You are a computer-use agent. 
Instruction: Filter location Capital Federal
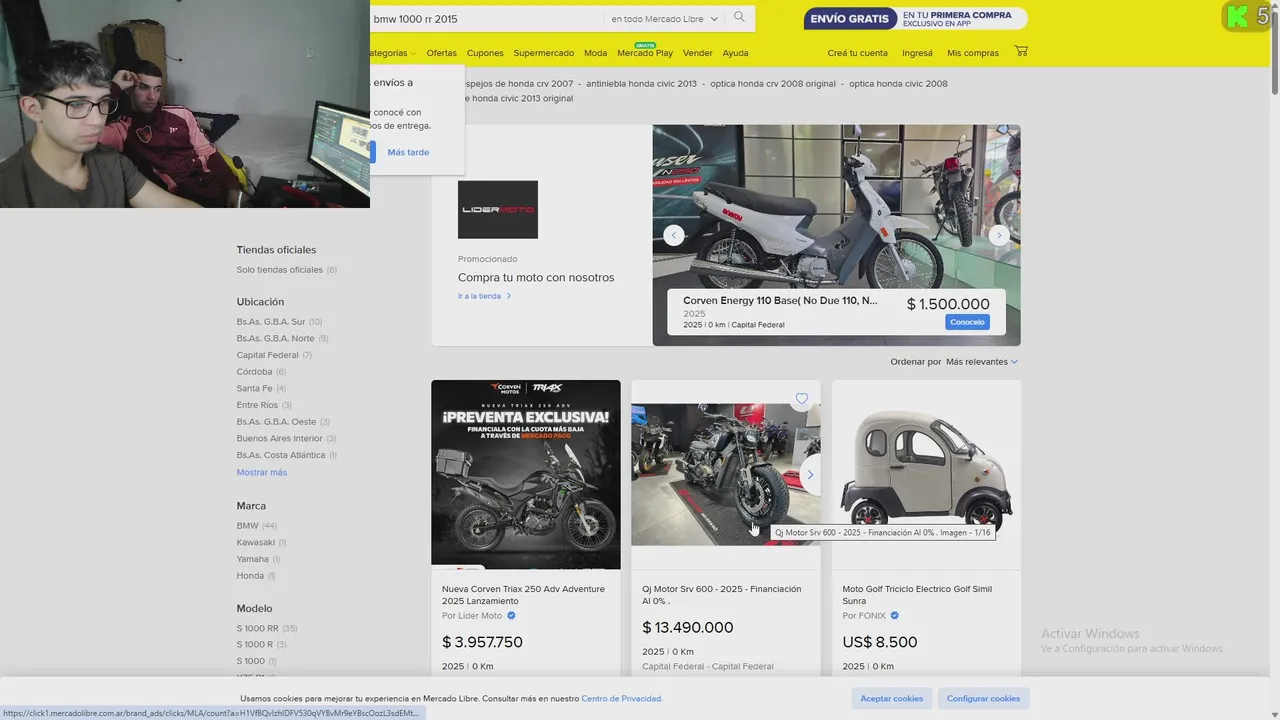click(274, 355)
